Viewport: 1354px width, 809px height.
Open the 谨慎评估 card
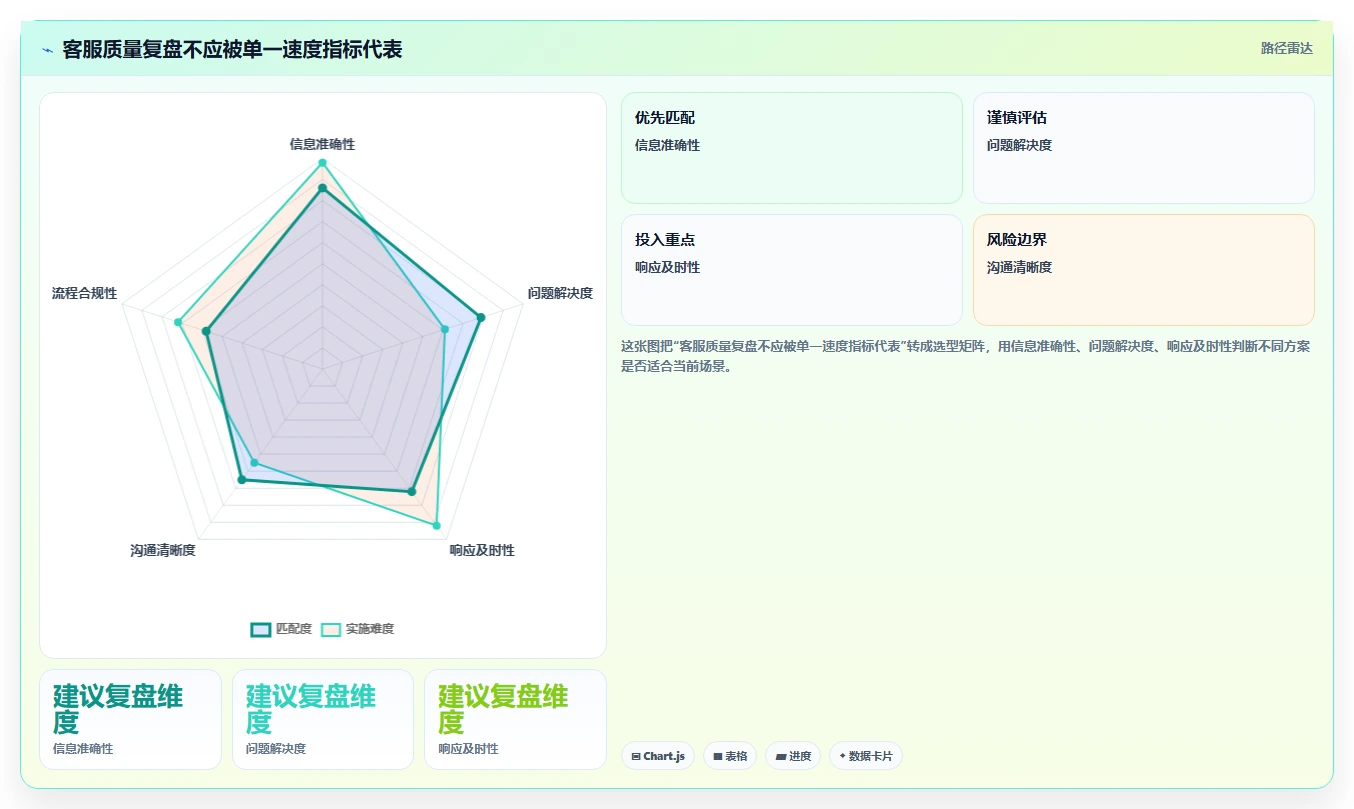[1143, 148]
